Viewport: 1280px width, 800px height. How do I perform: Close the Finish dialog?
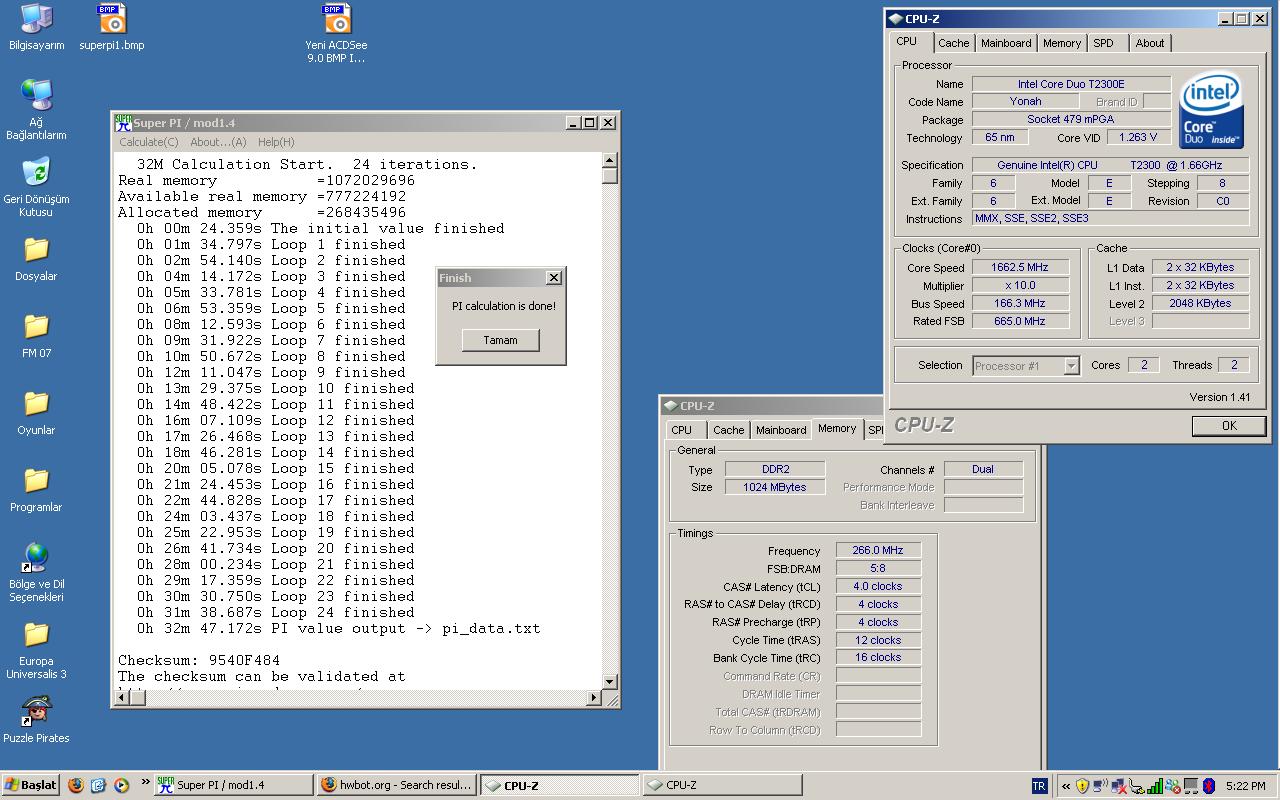pos(554,278)
